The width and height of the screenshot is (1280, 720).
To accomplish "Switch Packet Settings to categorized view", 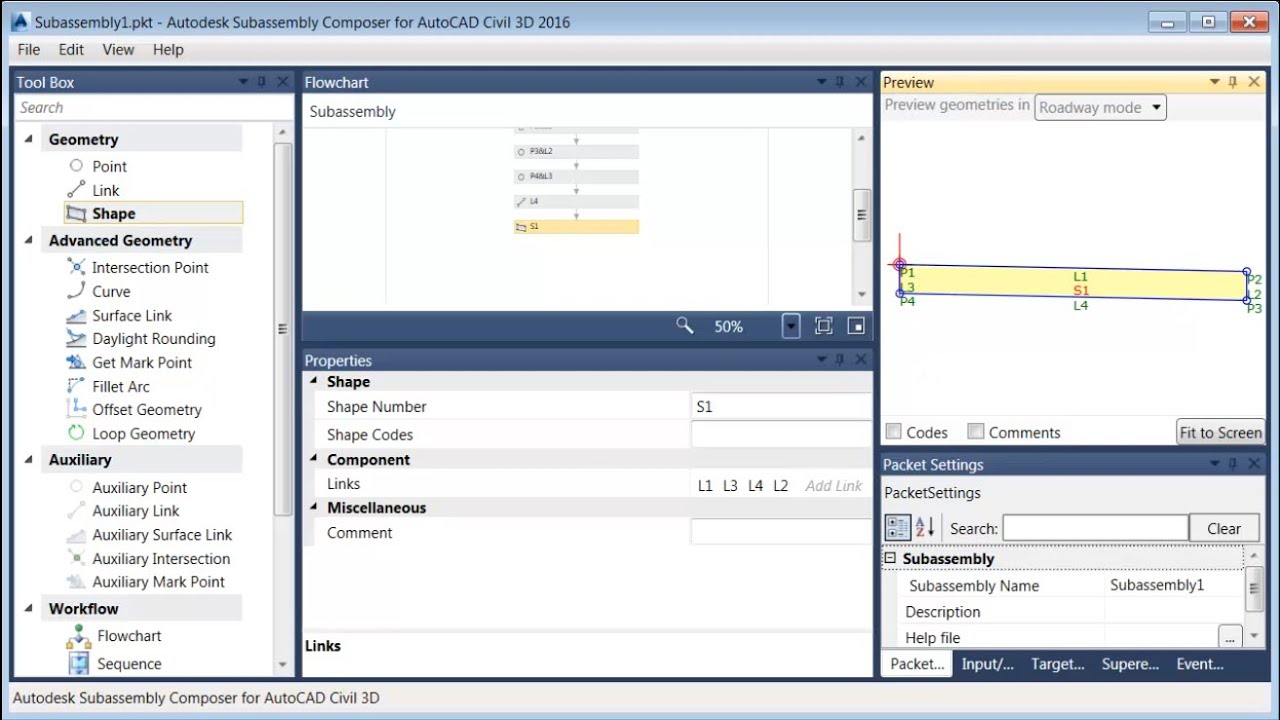I will tap(898, 528).
